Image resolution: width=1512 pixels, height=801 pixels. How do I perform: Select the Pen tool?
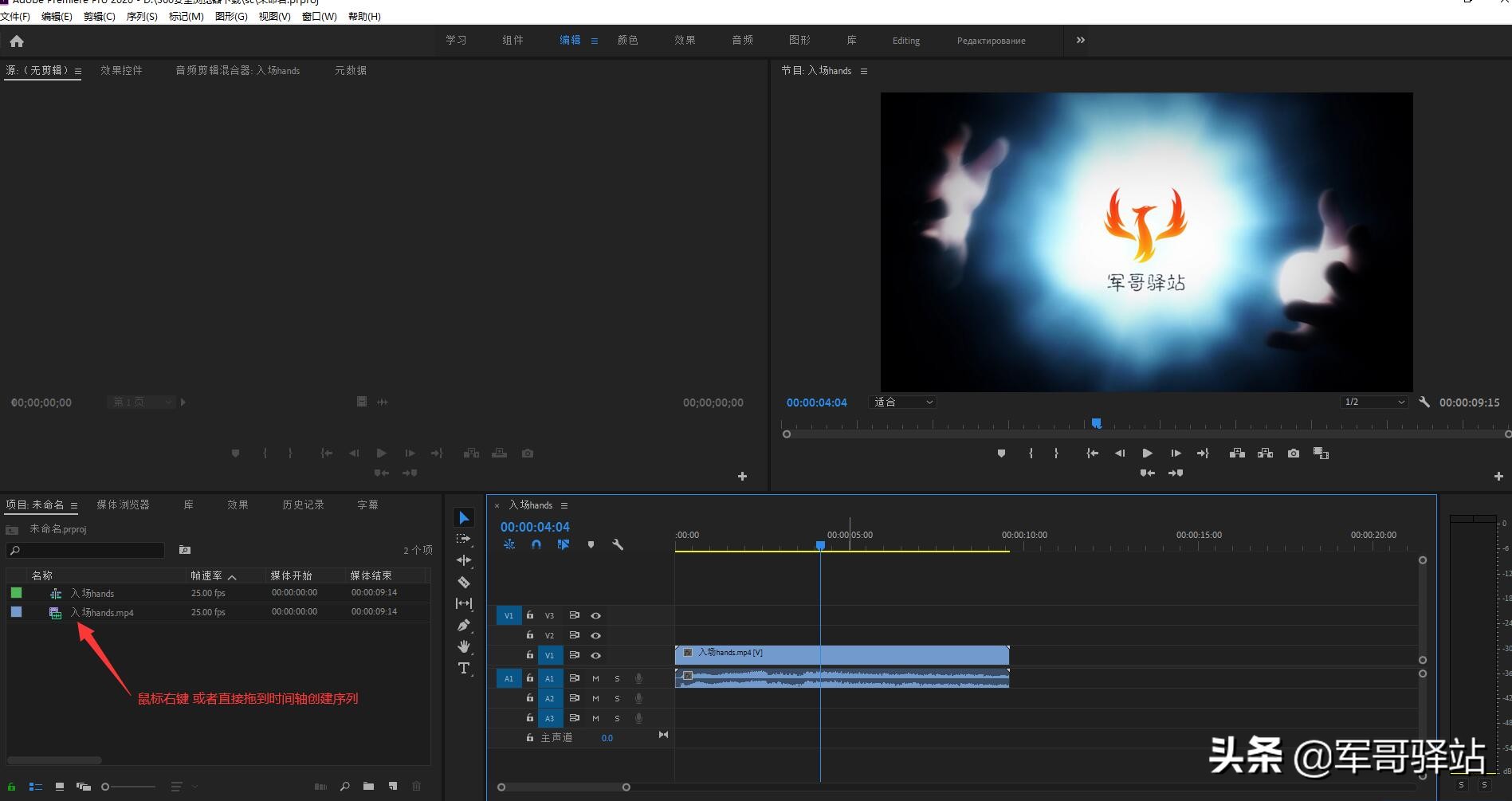(464, 625)
